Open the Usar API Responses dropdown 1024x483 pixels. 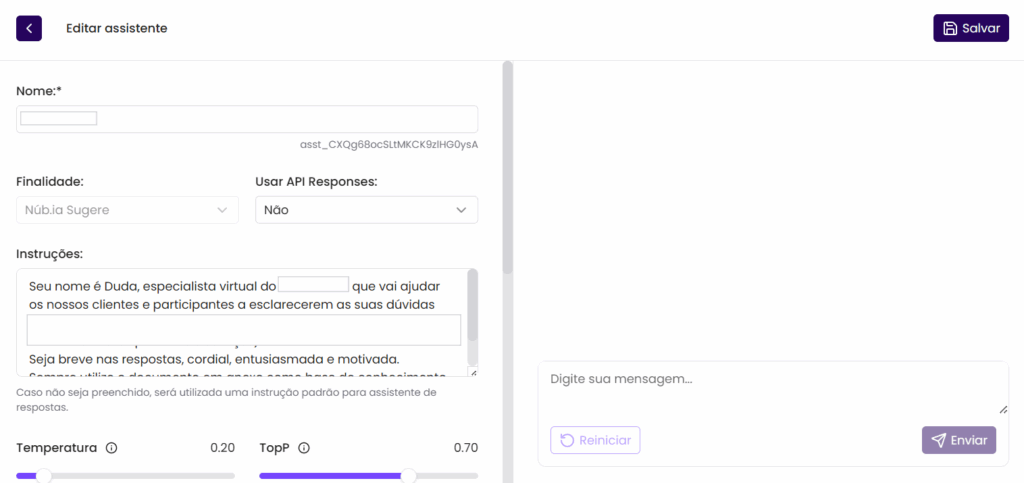pos(366,210)
